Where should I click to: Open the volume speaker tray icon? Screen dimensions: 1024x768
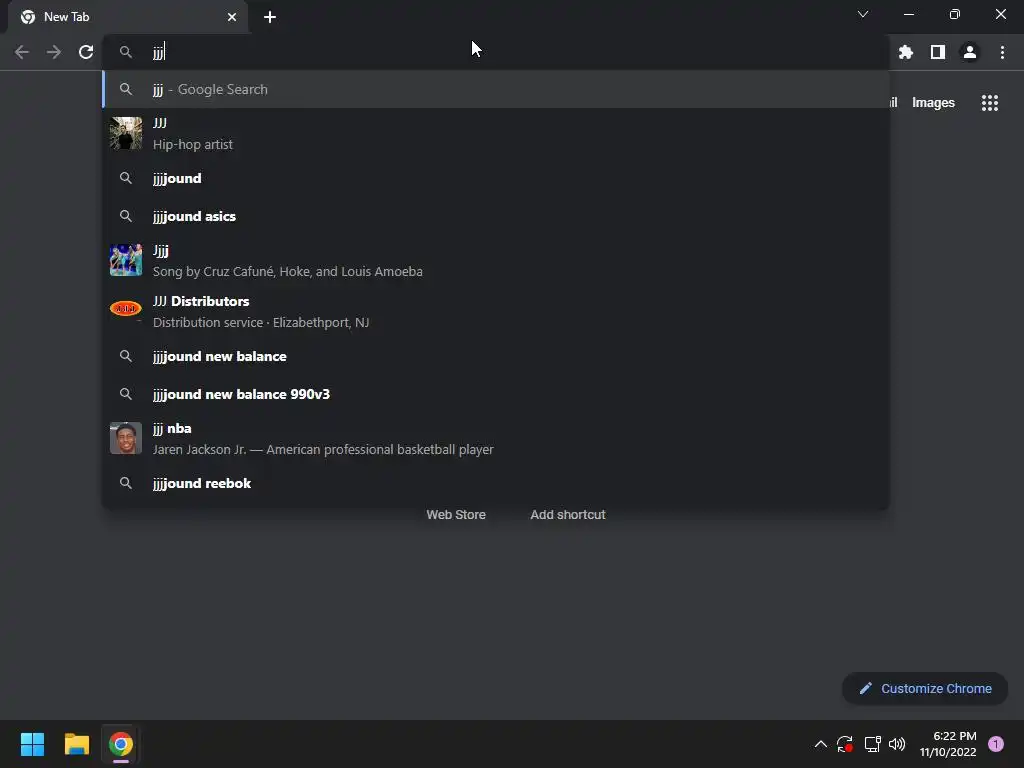coord(897,744)
